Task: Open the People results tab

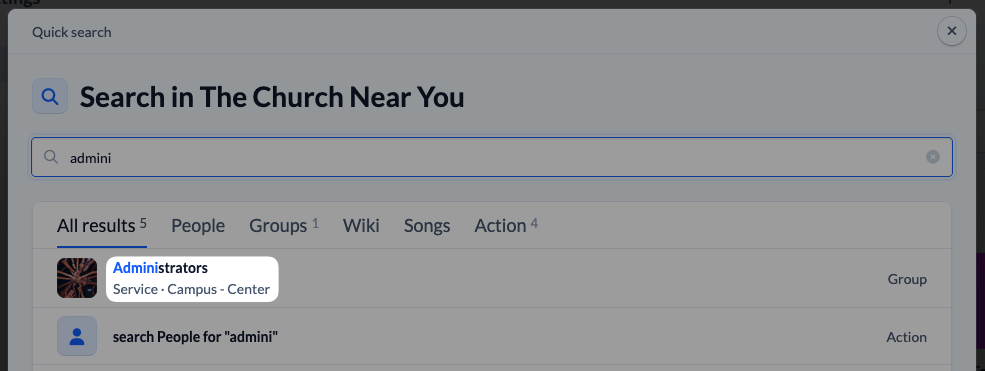Action: (x=198, y=225)
